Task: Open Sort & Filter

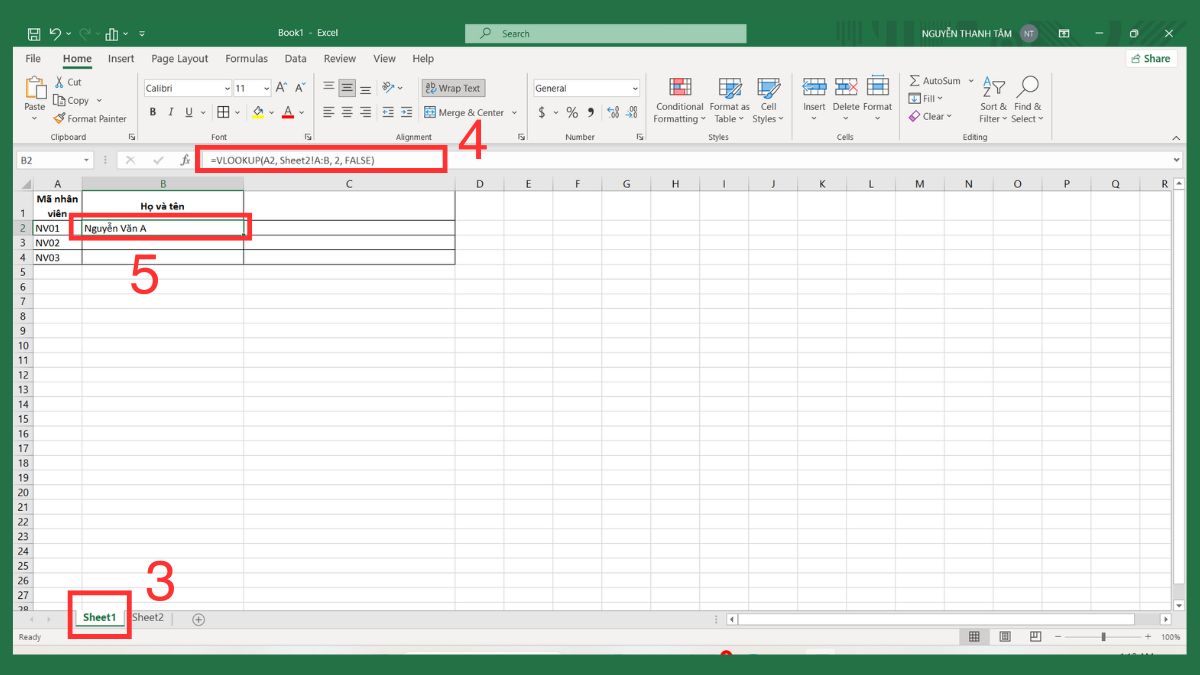Action: coord(994,100)
